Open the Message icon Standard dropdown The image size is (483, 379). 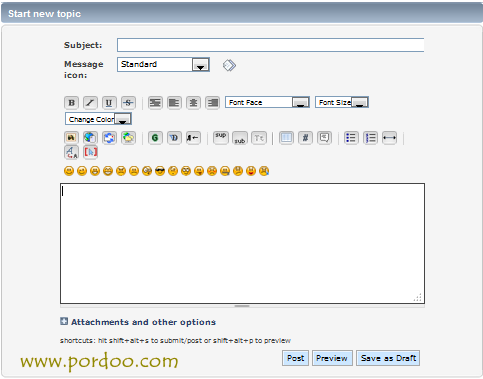click(x=163, y=65)
